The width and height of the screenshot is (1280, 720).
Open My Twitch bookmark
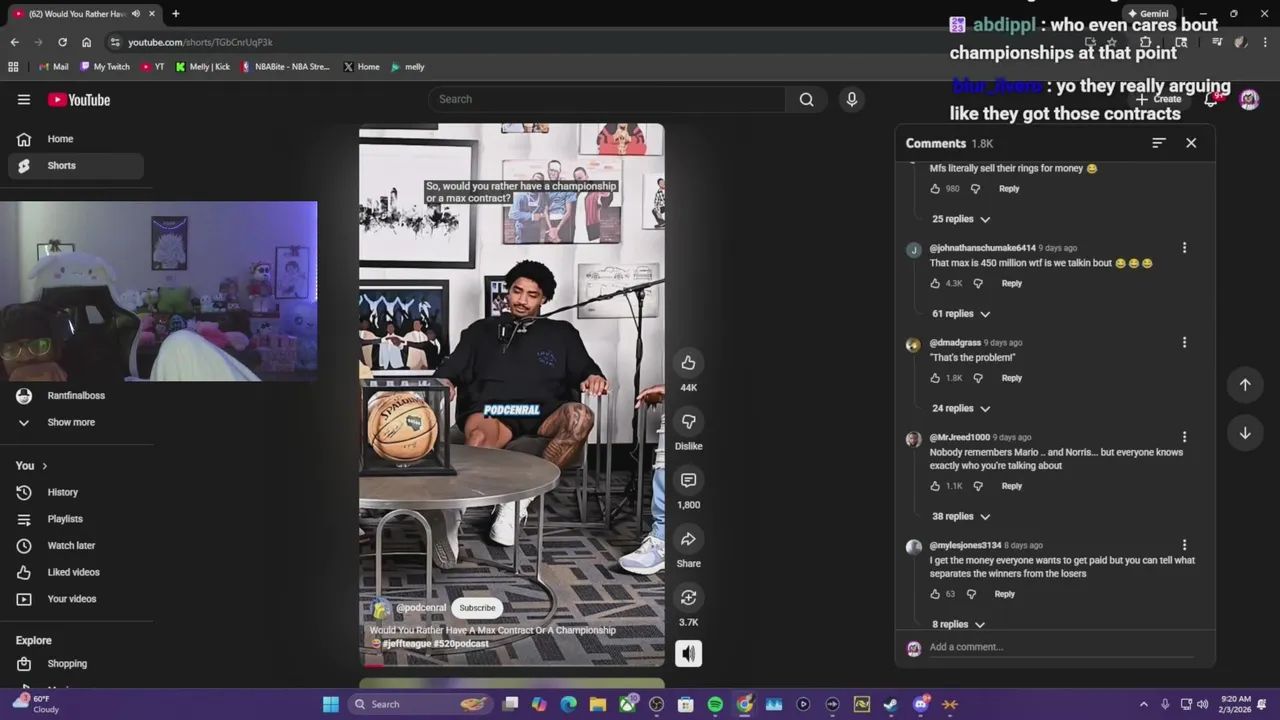tap(105, 67)
